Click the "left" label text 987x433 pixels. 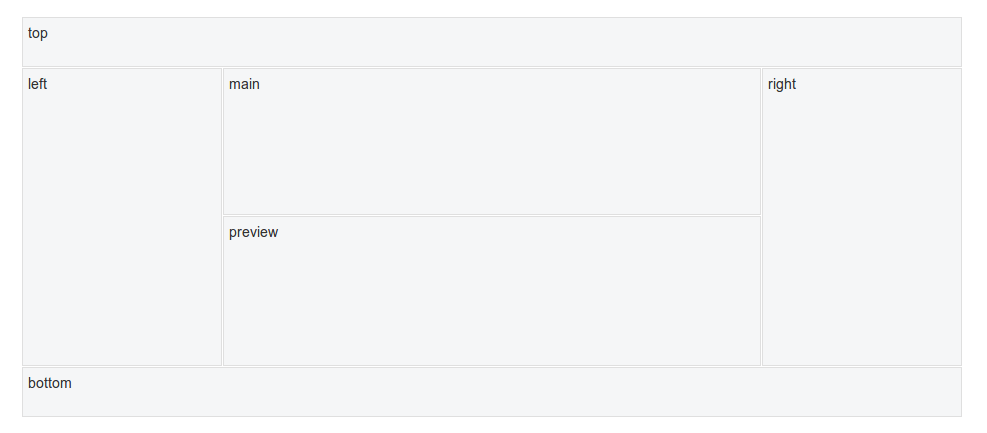(x=37, y=84)
